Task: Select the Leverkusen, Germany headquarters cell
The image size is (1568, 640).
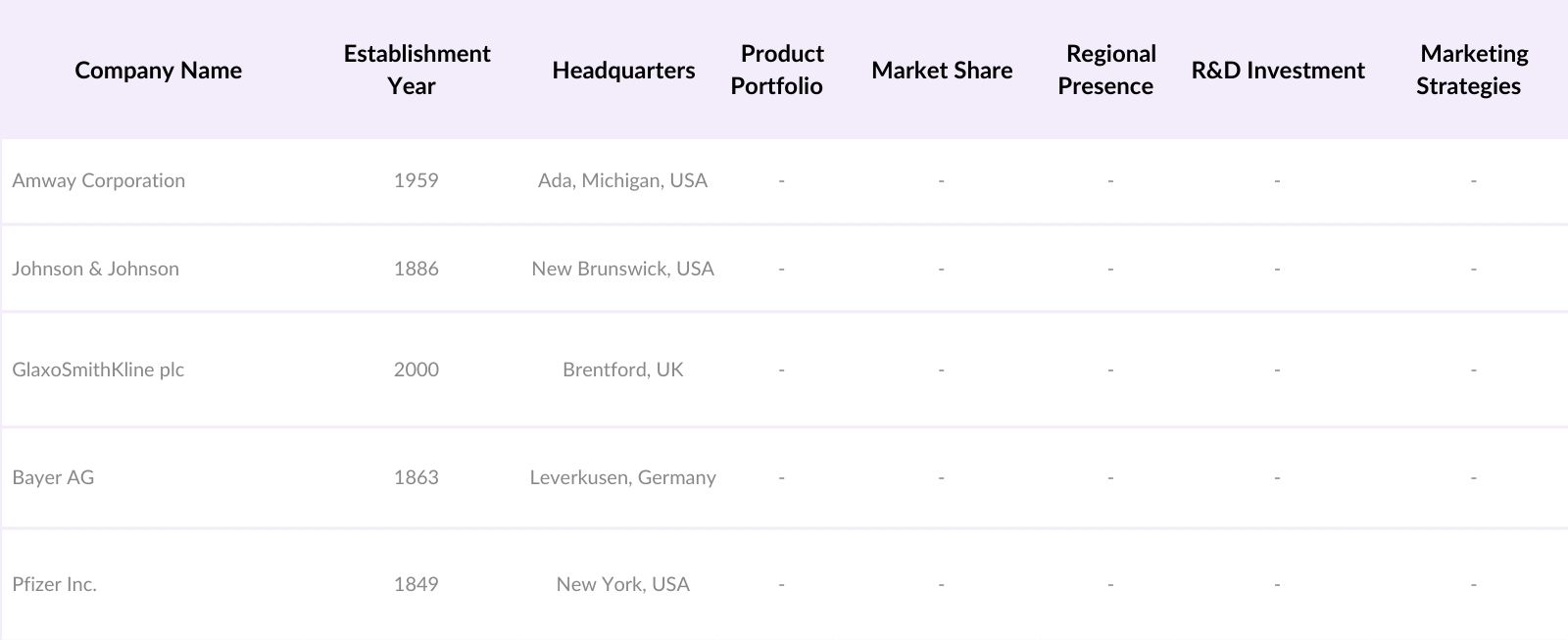Action: pos(623,477)
